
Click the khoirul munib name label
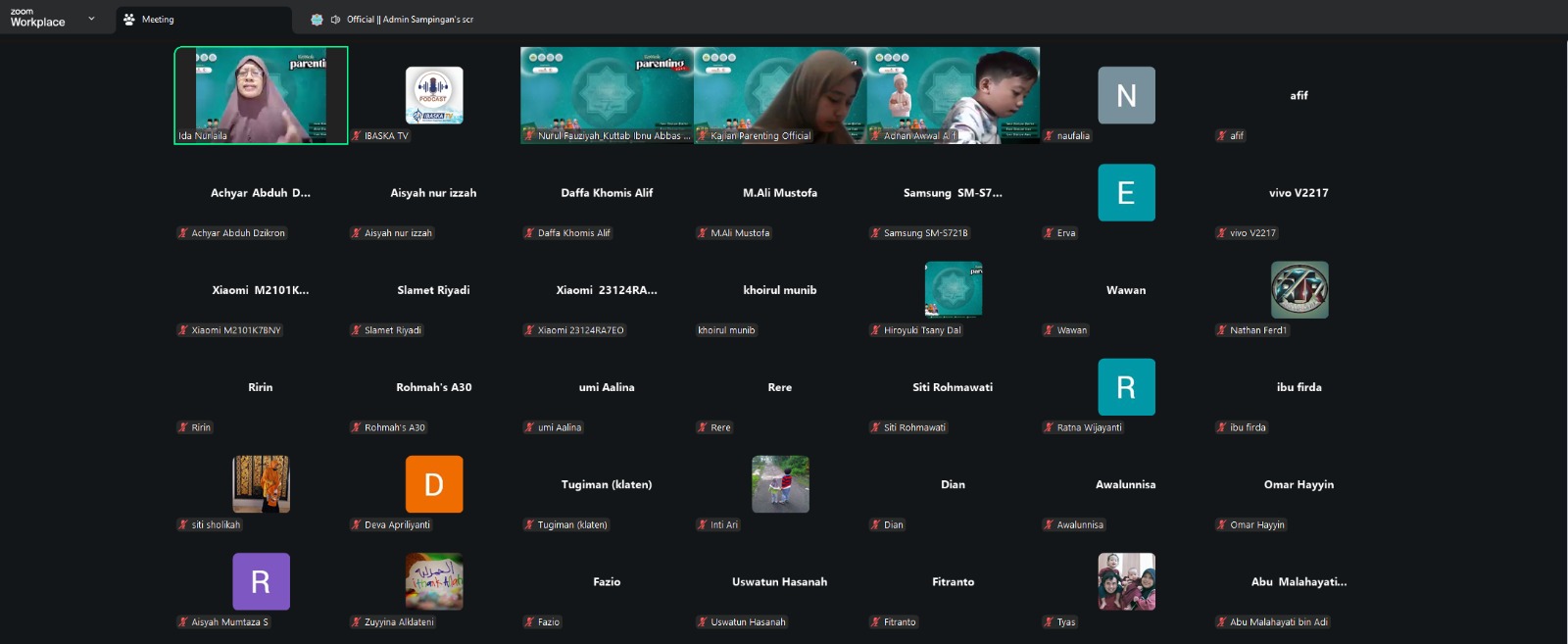[726, 330]
